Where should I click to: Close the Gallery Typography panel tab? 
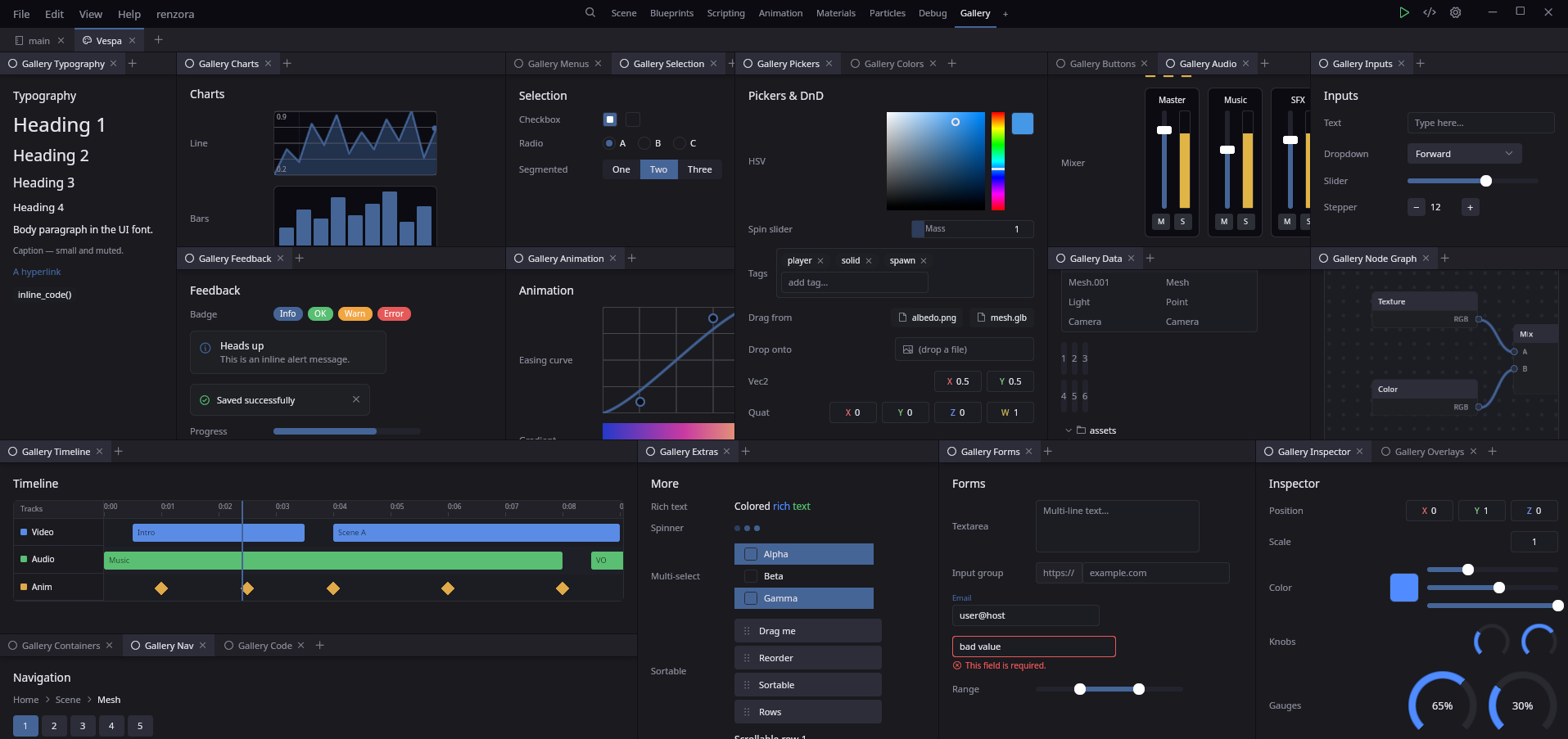point(113,64)
